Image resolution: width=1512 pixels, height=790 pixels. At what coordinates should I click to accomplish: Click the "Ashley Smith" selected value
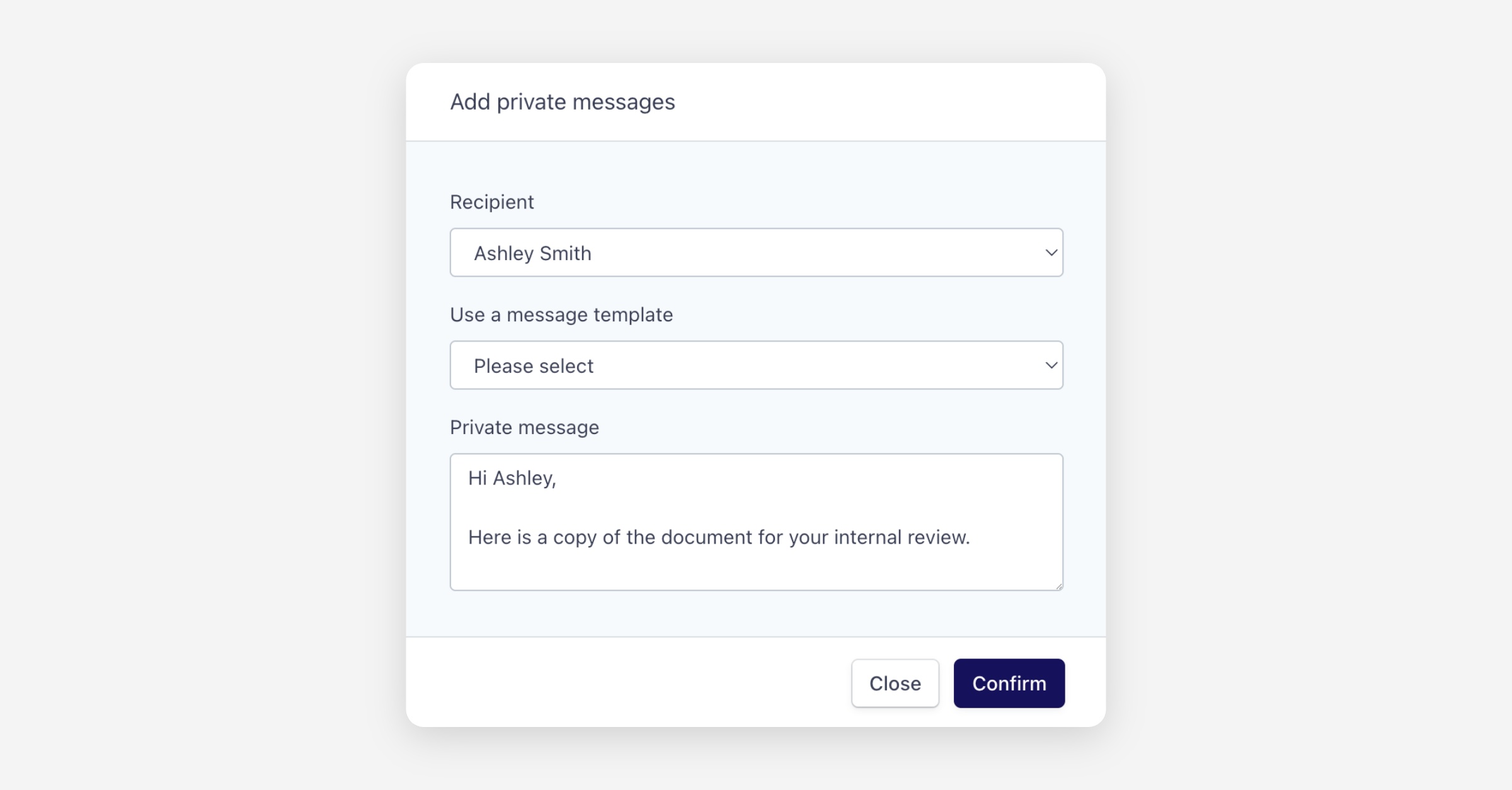pyautogui.click(x=532, y=253)
